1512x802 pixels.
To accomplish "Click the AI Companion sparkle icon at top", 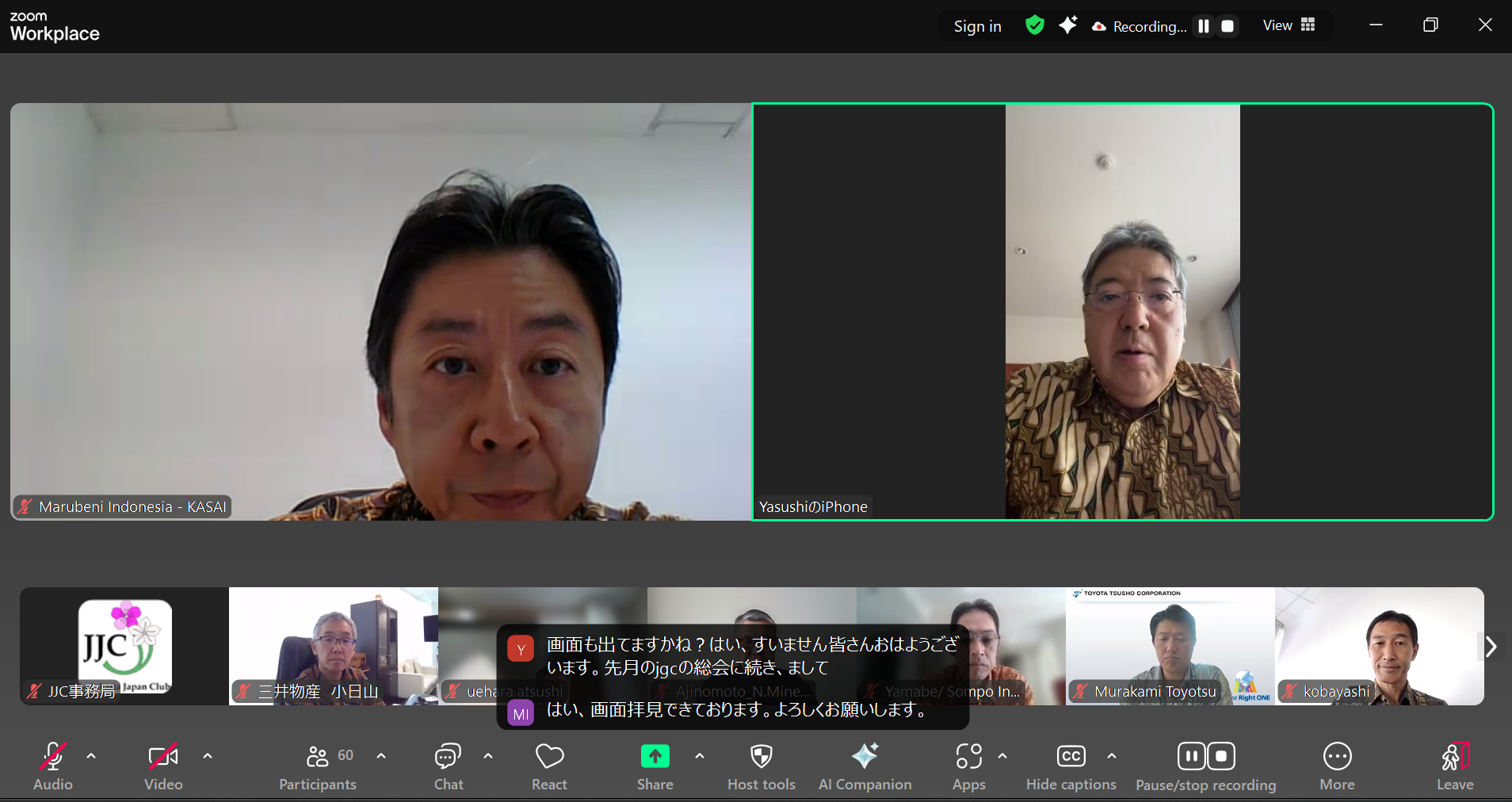I will [x=1068, y=25].
